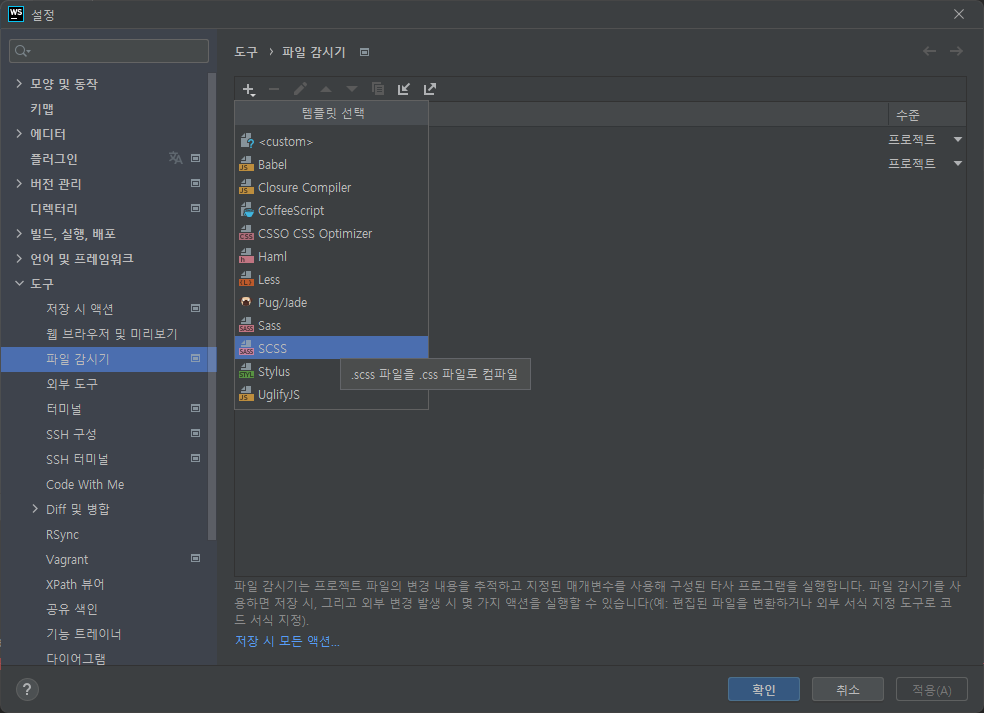The width and height of the screenshot is (984, 713).
Task: Click the project icon on the Vagrant row
Action: [x=196, y=558]
